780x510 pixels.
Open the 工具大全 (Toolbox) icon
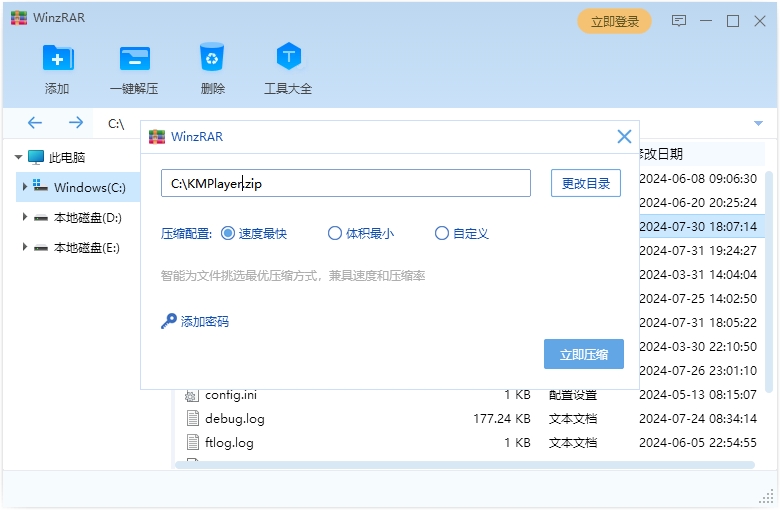pyautogui.click(x=288, y=57)
